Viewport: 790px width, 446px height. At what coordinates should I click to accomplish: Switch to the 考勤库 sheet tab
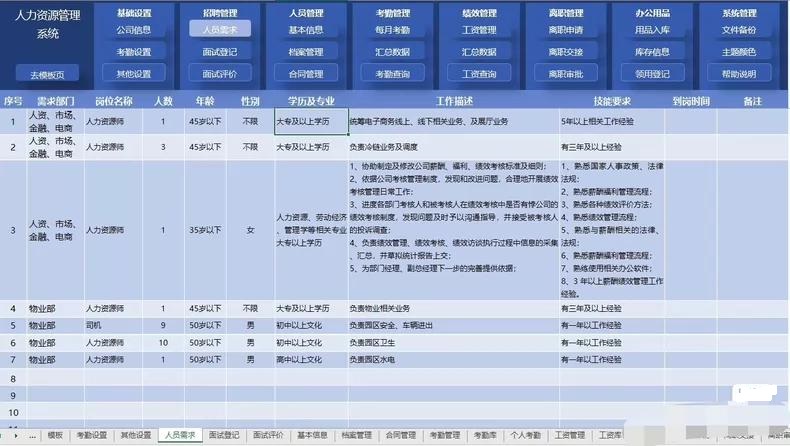click(484, 436)
